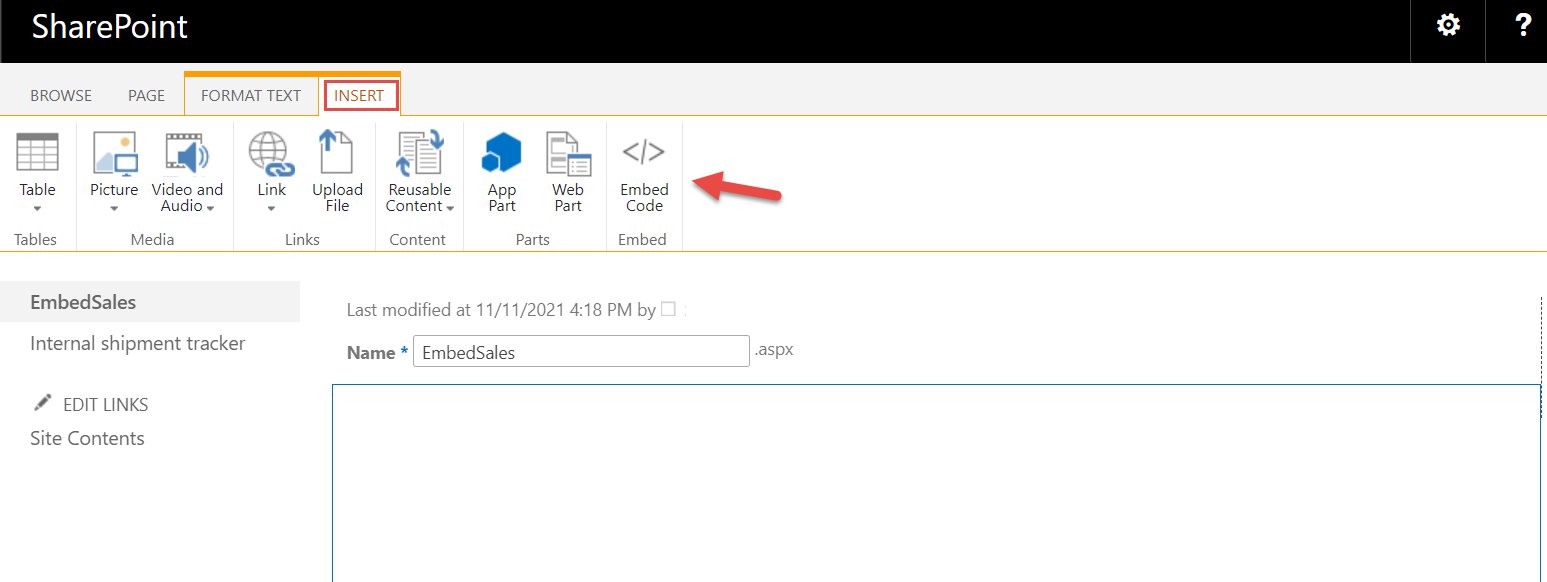1547x582 pixels.
Task: Select the INSERT ribbon tab
Action: coord(360,96)
